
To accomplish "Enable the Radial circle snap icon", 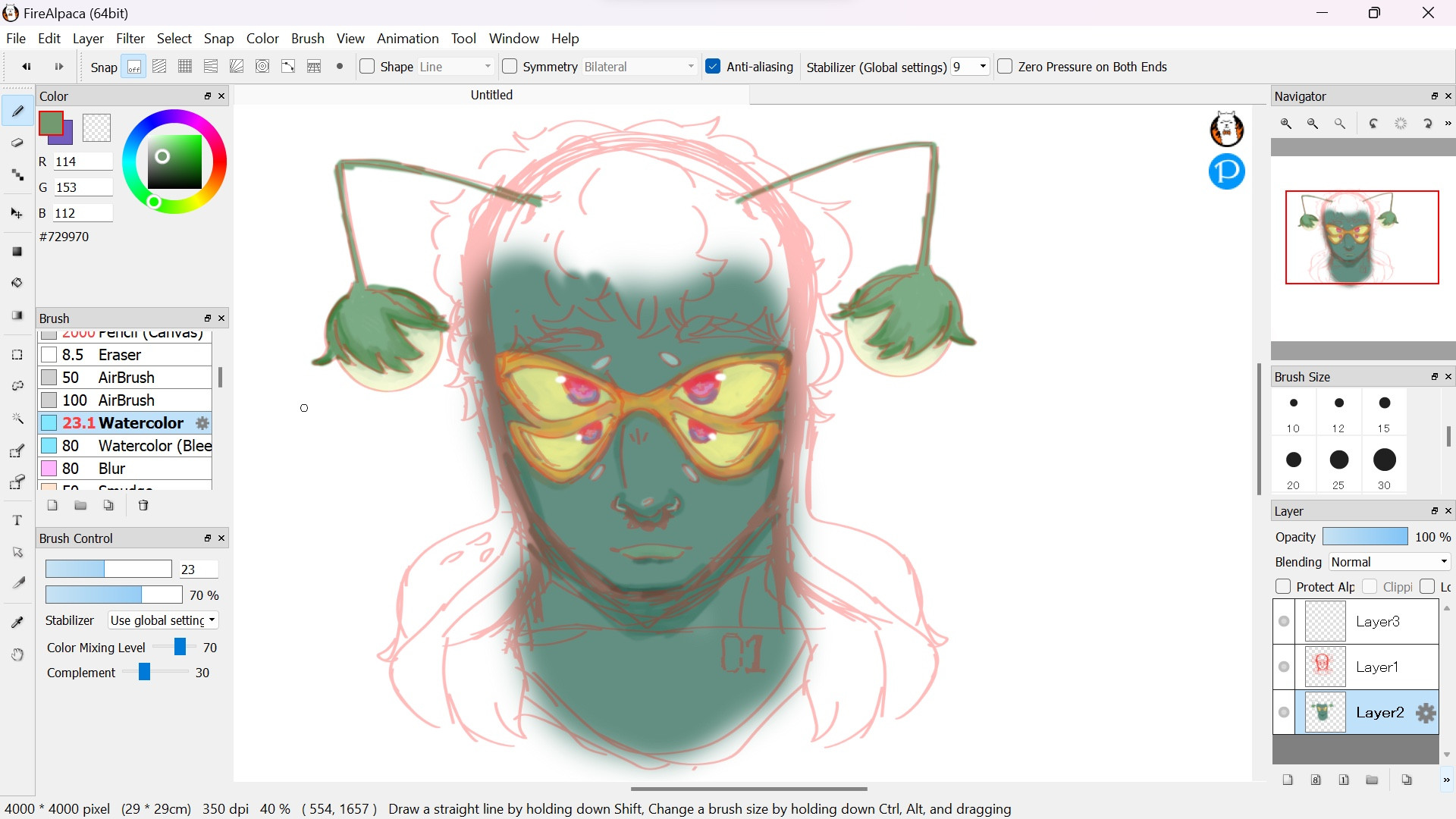I will (x=262, y=67).
